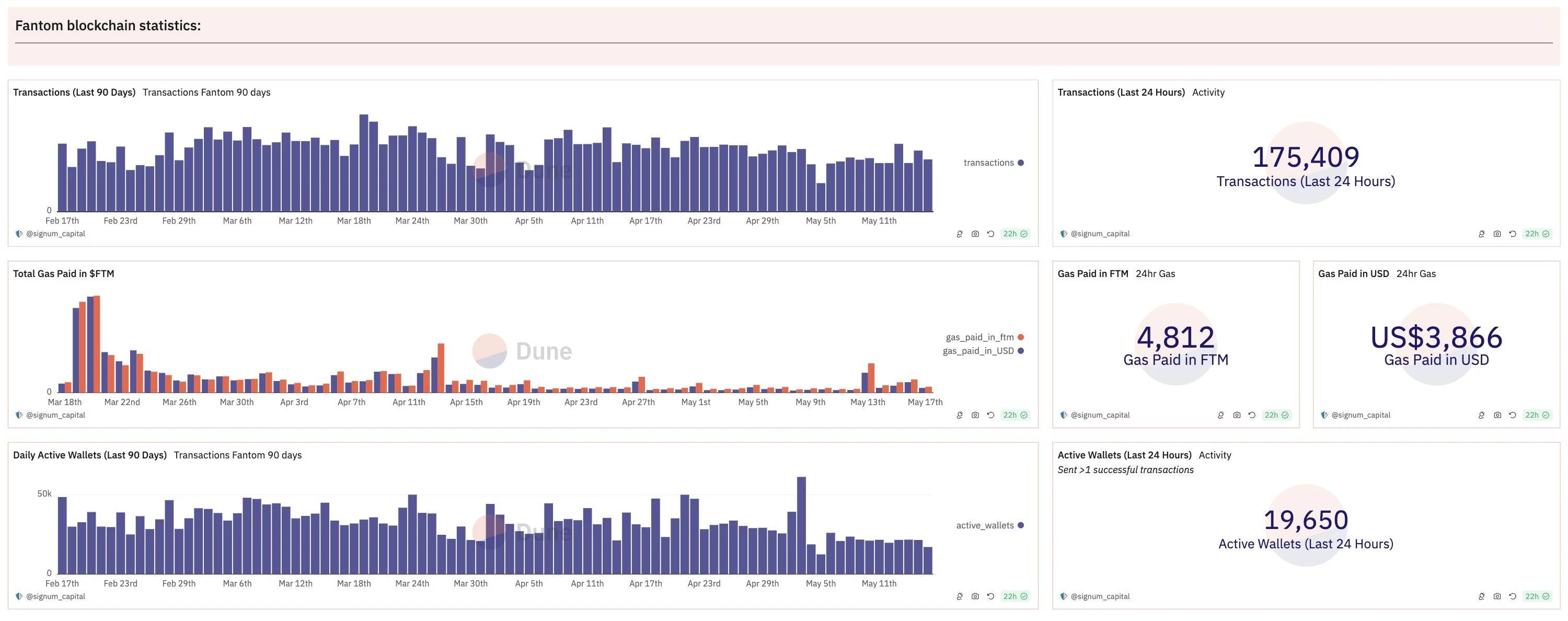Viewport: 1568px width, 621px height.
Task: Refresh the Daily Active Wallets chart
Action: [990, 596]
